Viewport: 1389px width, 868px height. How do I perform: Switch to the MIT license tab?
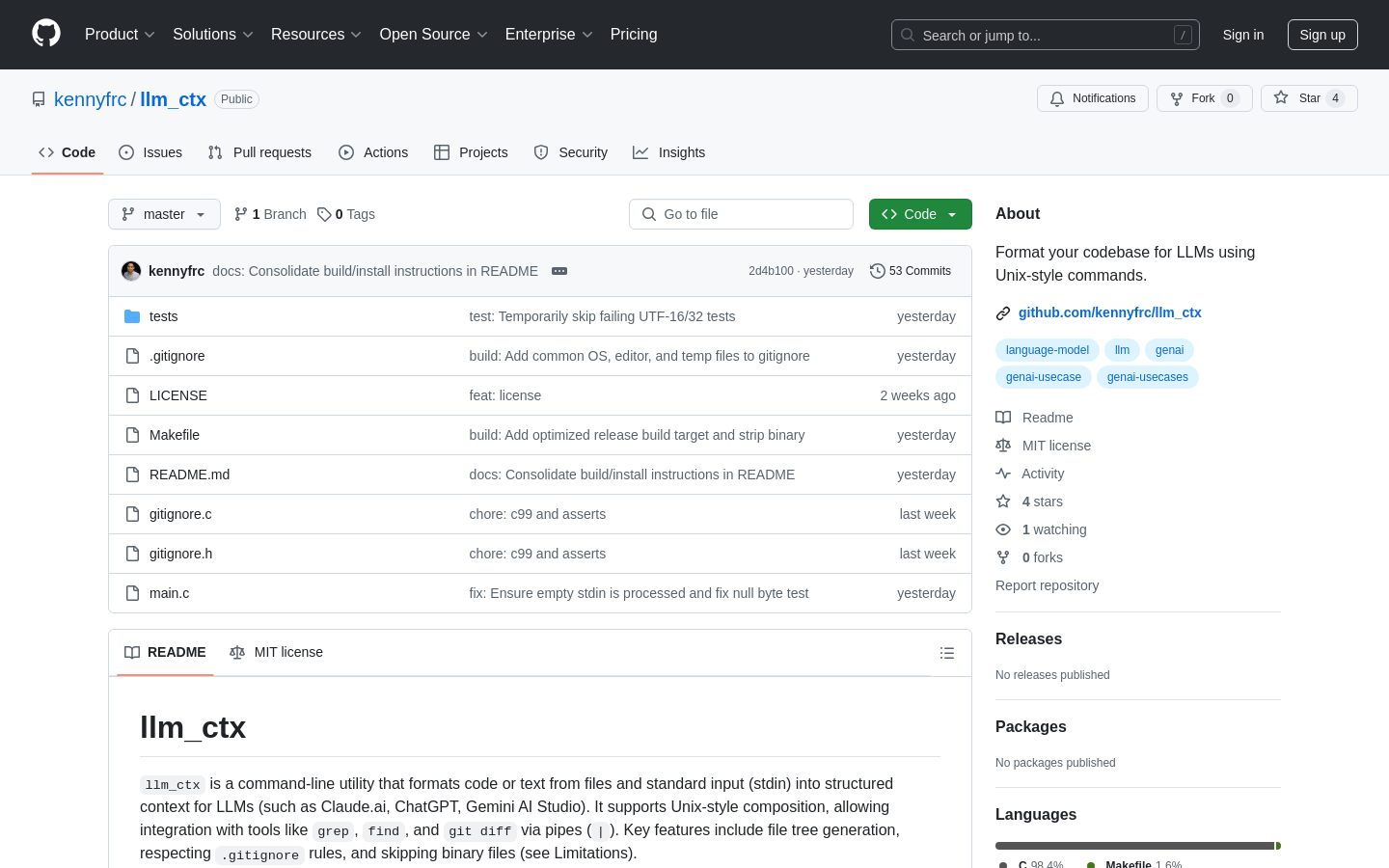tap(276, 653)
